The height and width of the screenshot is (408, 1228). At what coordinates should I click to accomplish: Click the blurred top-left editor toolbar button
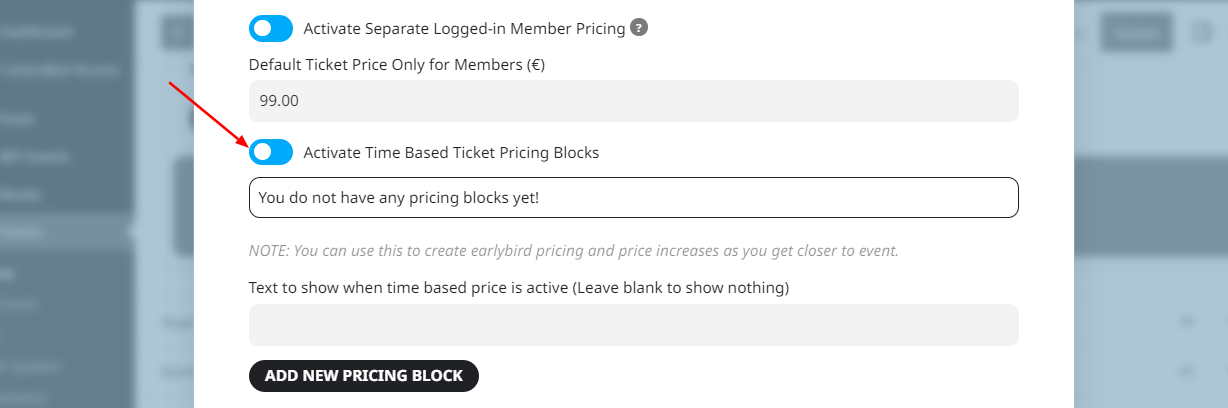pyautogui.click(x=177, y=32)
